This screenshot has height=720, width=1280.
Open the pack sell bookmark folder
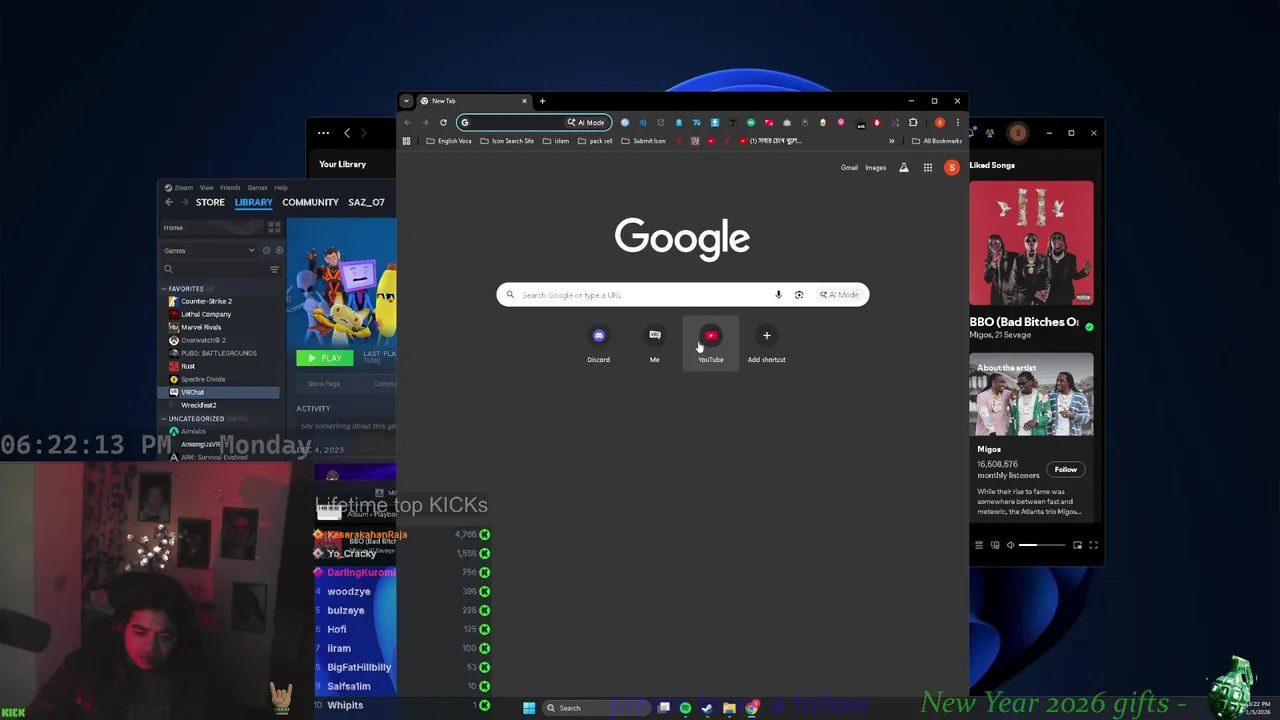tap(595, 141)
